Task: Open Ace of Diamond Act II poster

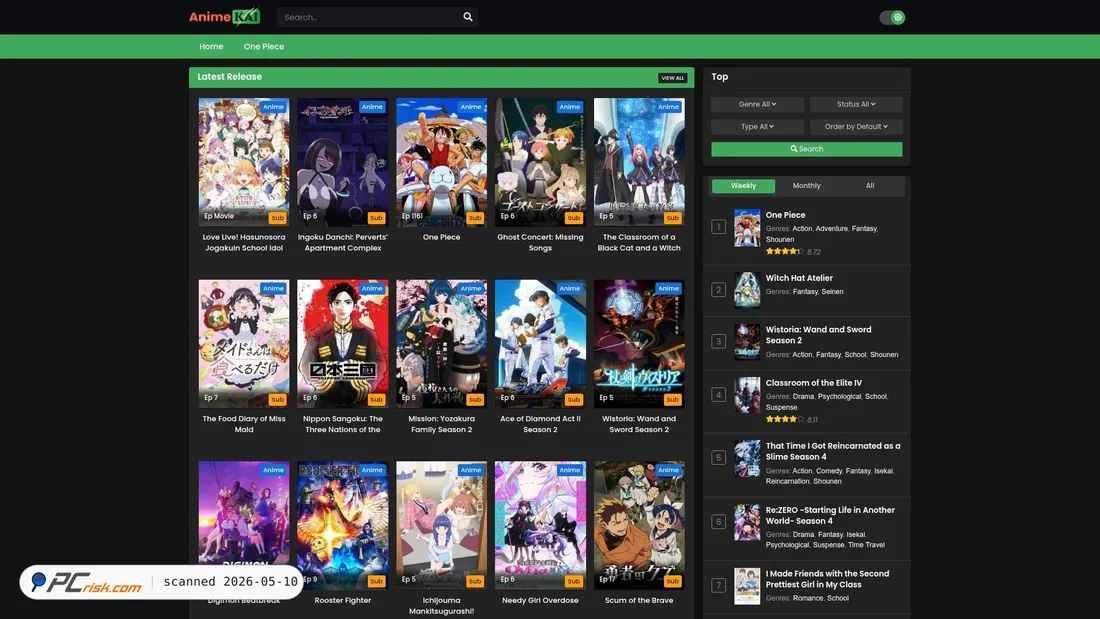Action: click(540, 344)
